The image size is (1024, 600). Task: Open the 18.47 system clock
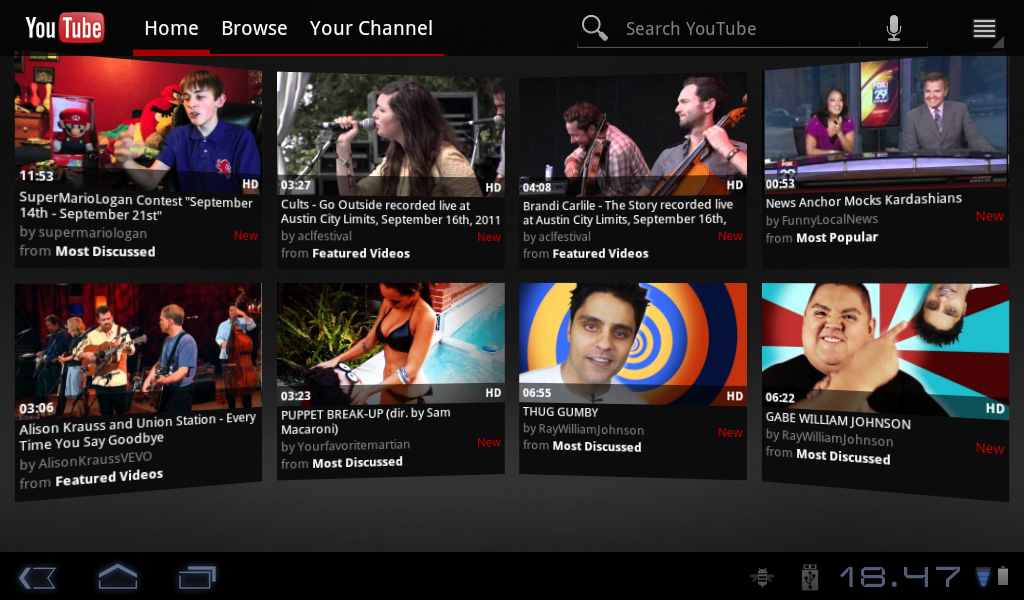(900, 577)
